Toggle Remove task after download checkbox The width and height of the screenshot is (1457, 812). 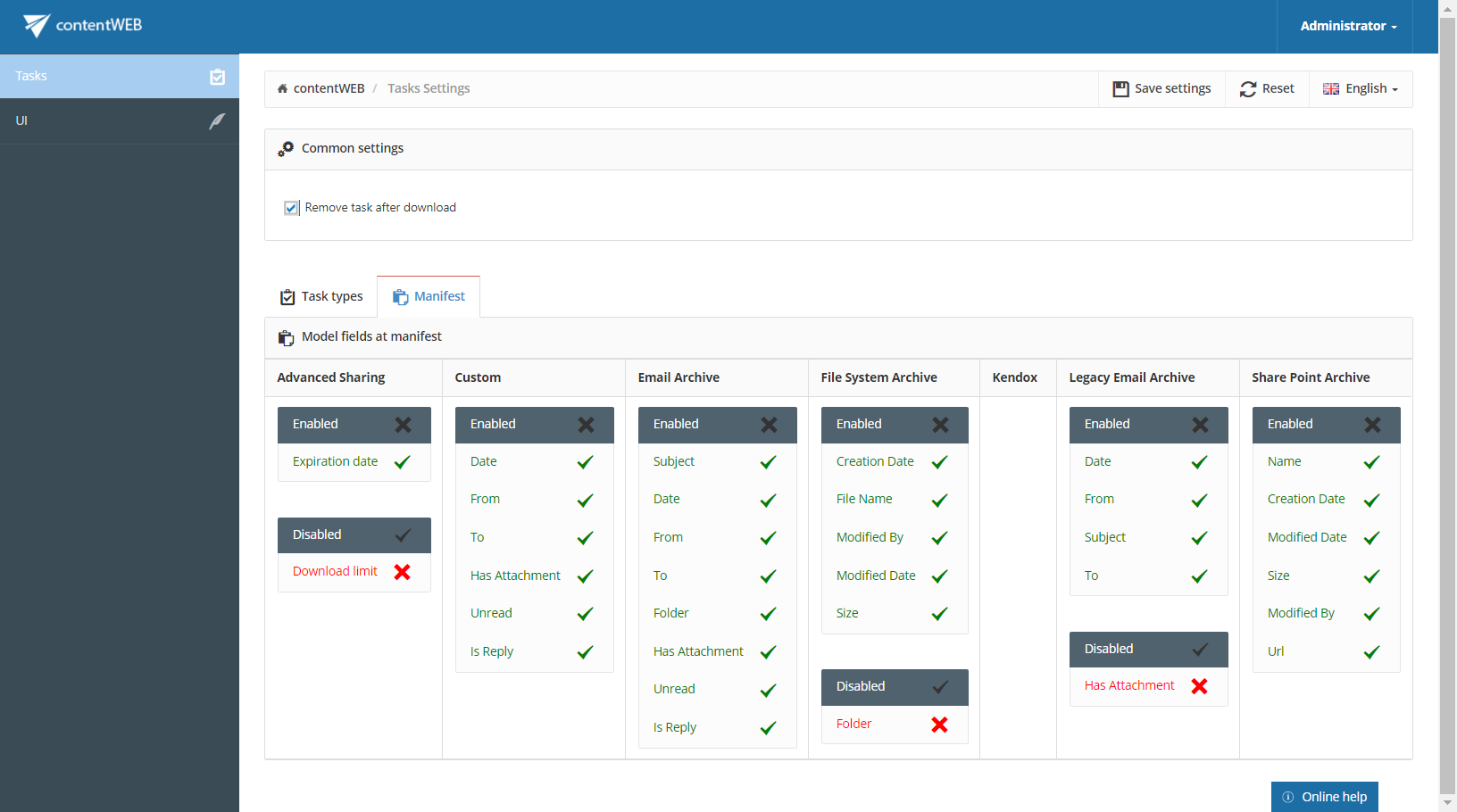click(291, 208)
